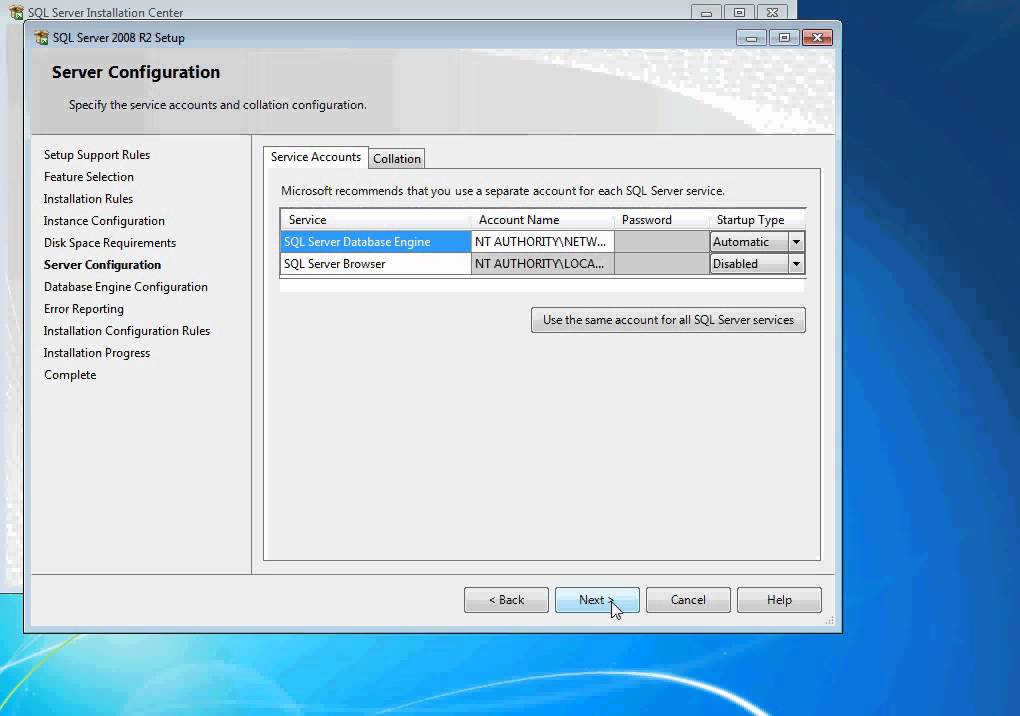
Task: Click the SQL Server Installation Center window icon
Action: click(16, 12)
